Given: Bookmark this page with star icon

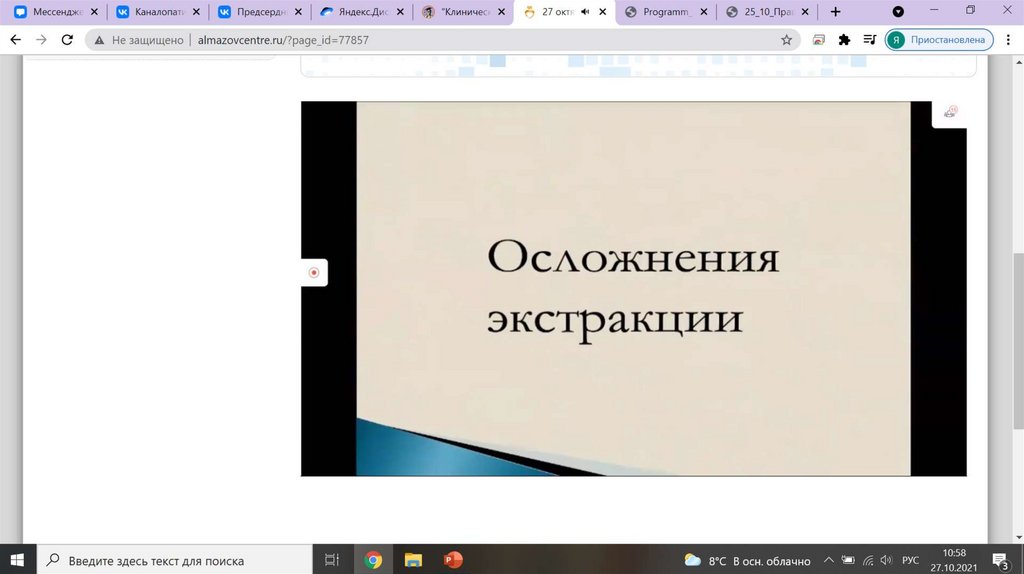Looking at the screenshot, I should click(x=786, y=40).
